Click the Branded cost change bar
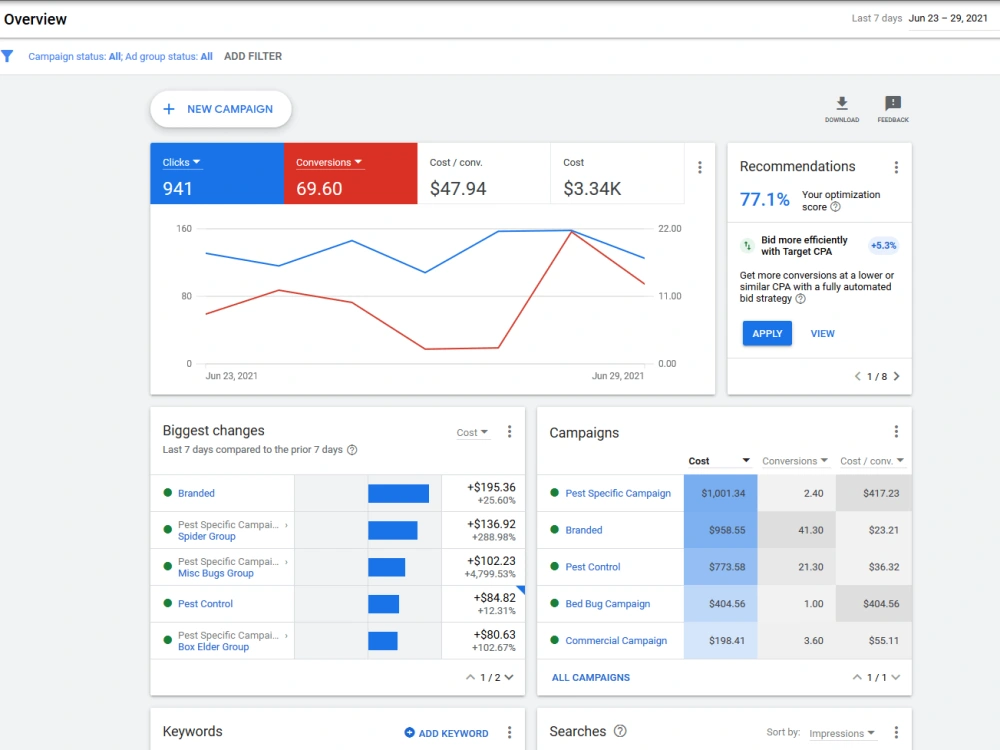Viewport: 1000px width, 750px height. click(399, 494)
